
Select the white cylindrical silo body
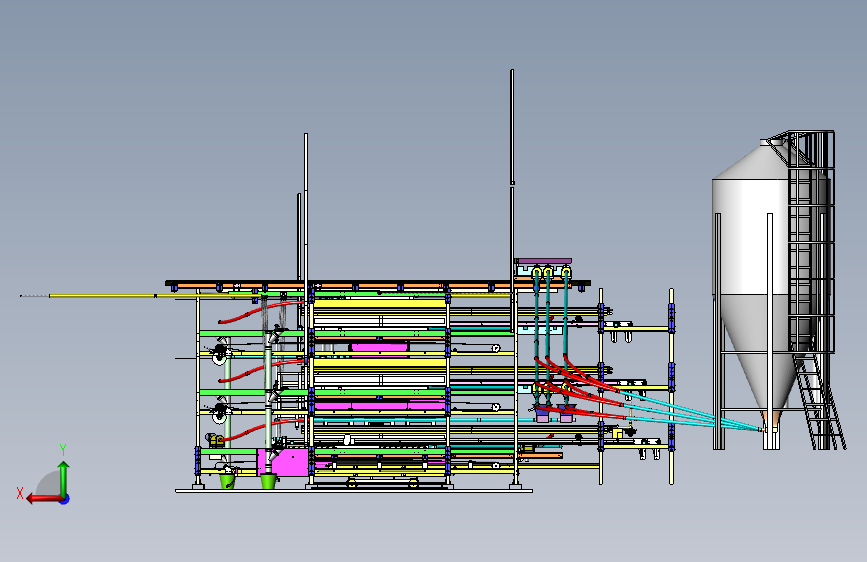coord(750,237)
